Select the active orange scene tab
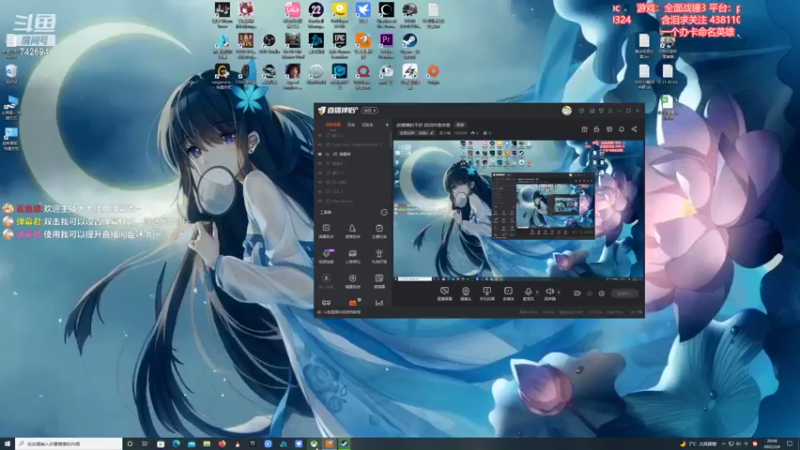800x450 pixels. pyautogui.click(x=333, y=125)
